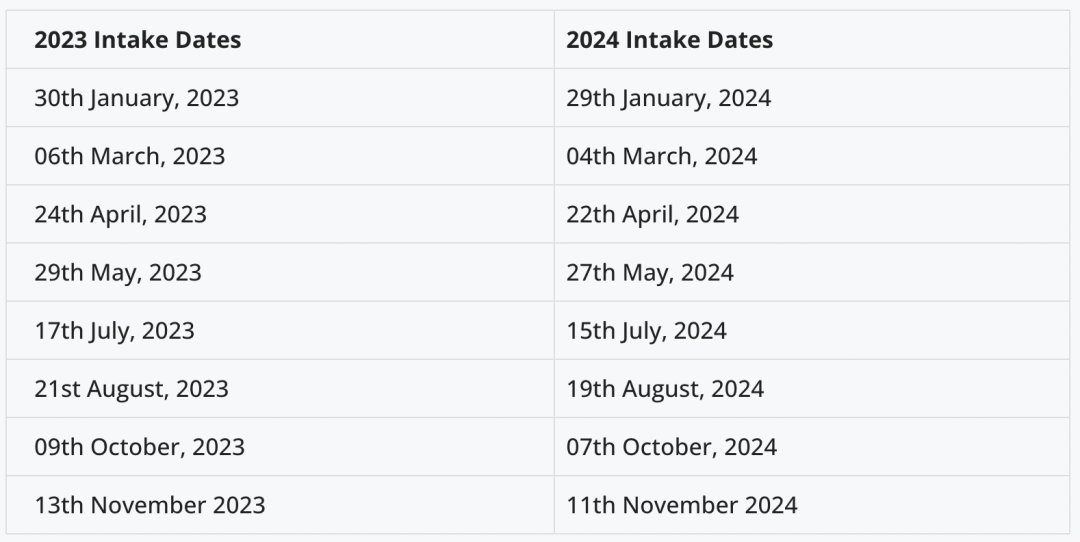Select the 09th October, 2023 cell
Screen dimensions: 1080x542
tap(139, 446)
